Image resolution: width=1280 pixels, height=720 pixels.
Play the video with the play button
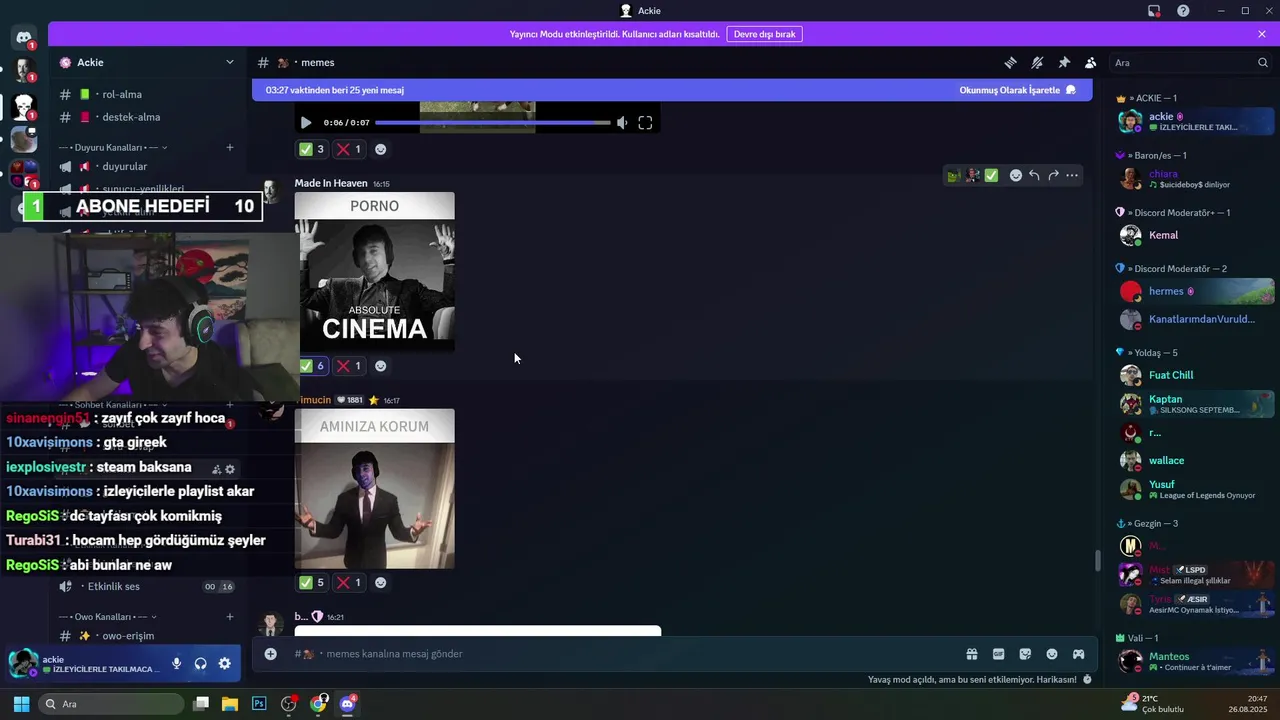306,123
